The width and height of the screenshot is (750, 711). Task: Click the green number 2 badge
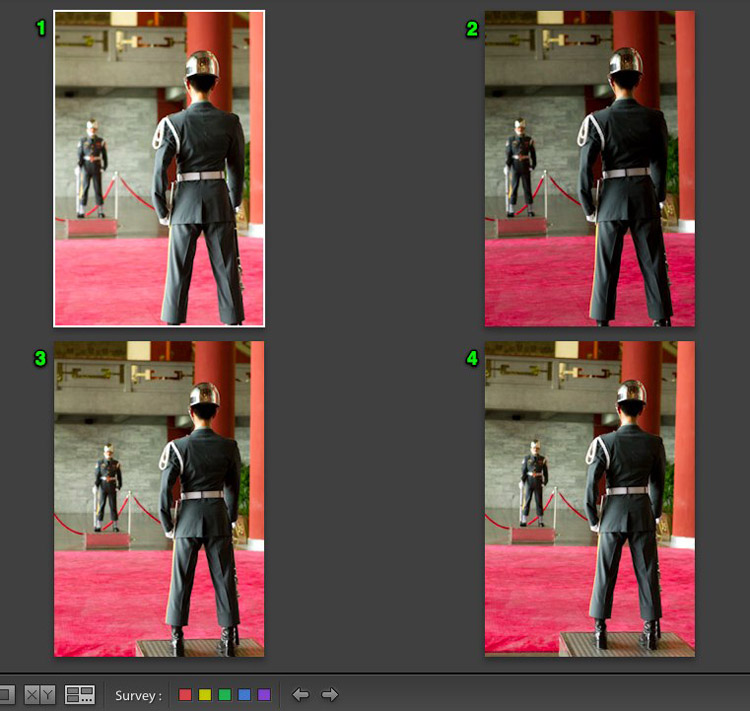(x=472, y=29)
